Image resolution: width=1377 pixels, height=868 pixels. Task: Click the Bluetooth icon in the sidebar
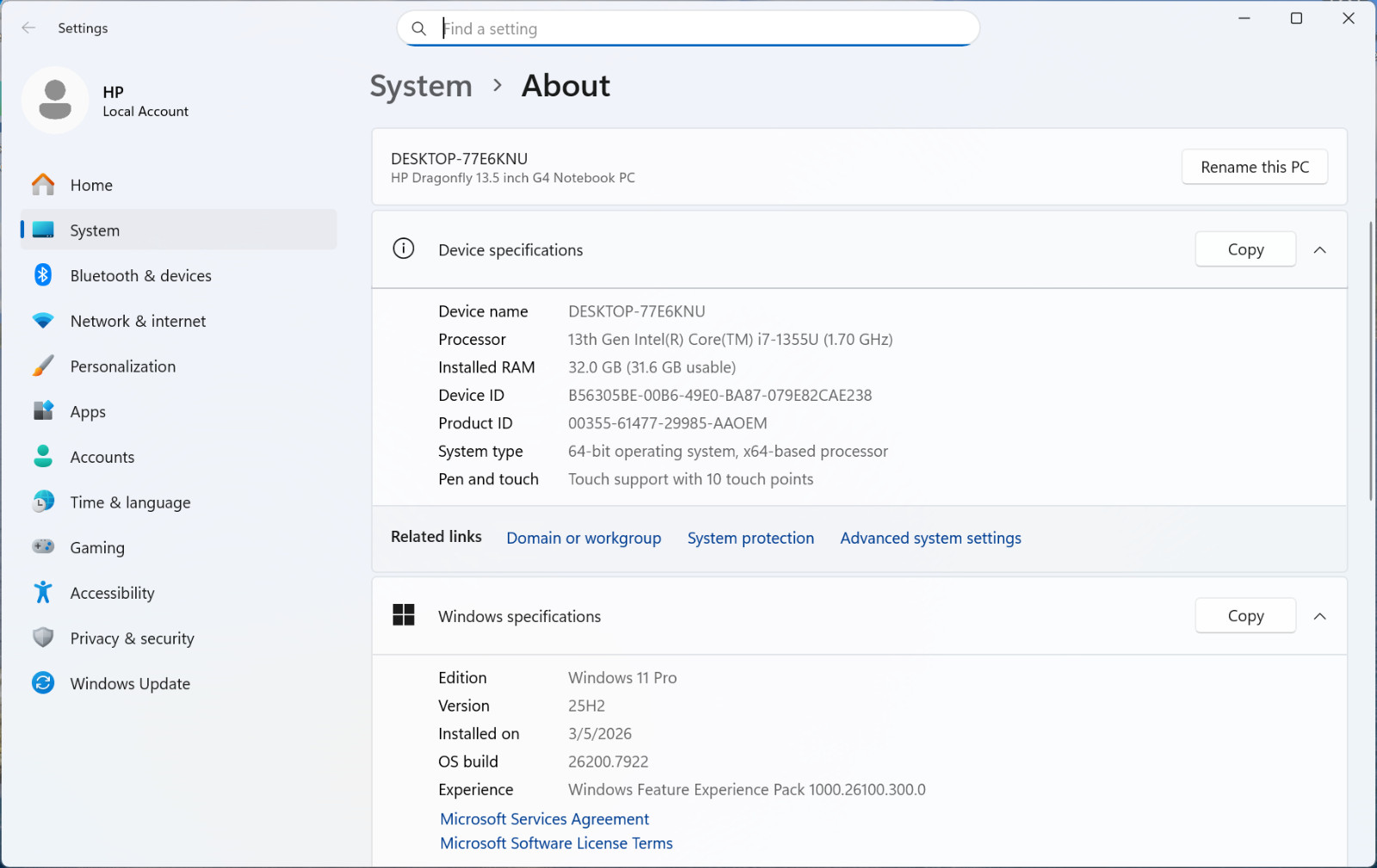[x=43, y=275]
